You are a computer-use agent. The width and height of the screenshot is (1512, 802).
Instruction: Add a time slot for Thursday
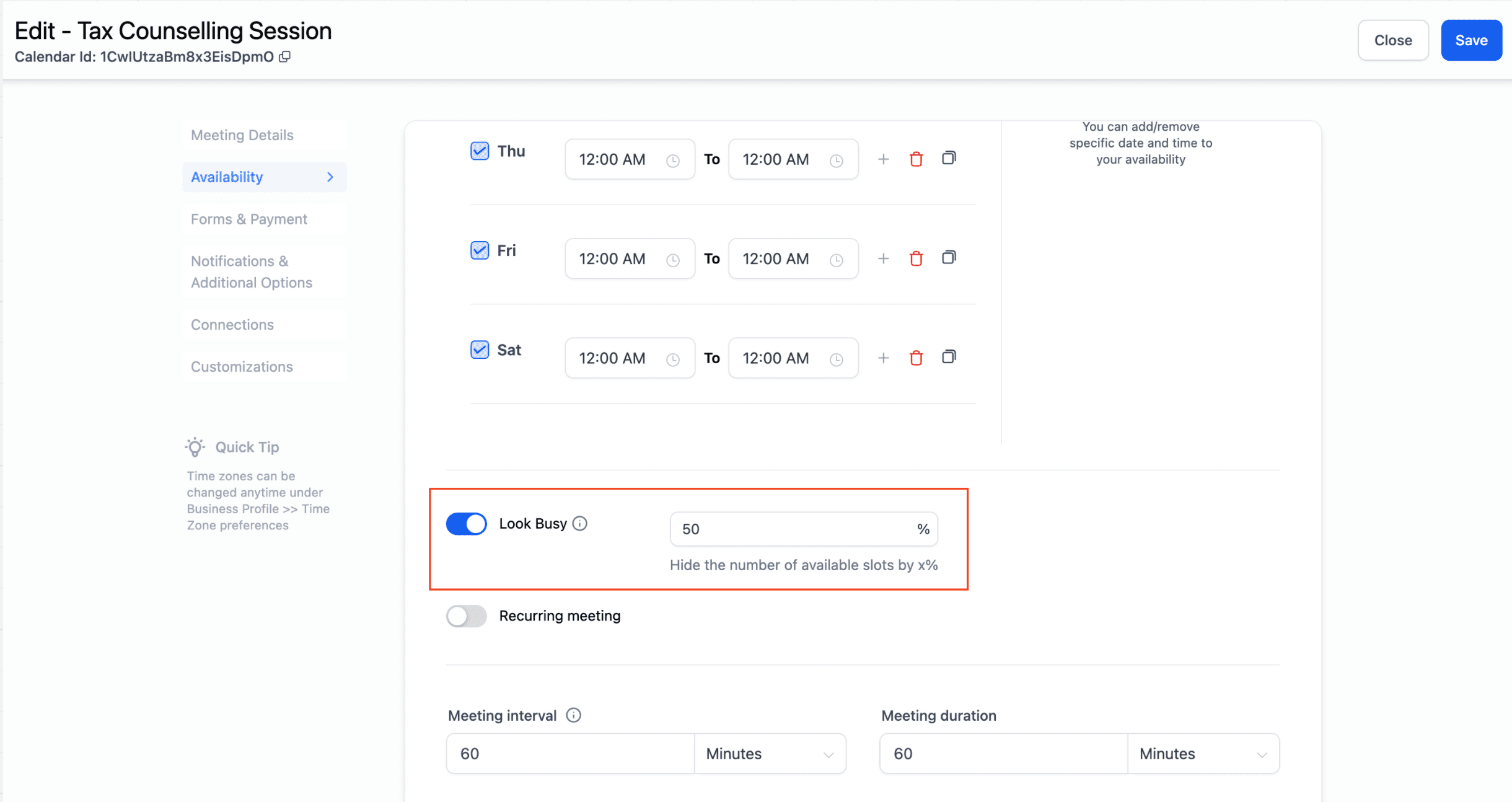click(883, 159)
